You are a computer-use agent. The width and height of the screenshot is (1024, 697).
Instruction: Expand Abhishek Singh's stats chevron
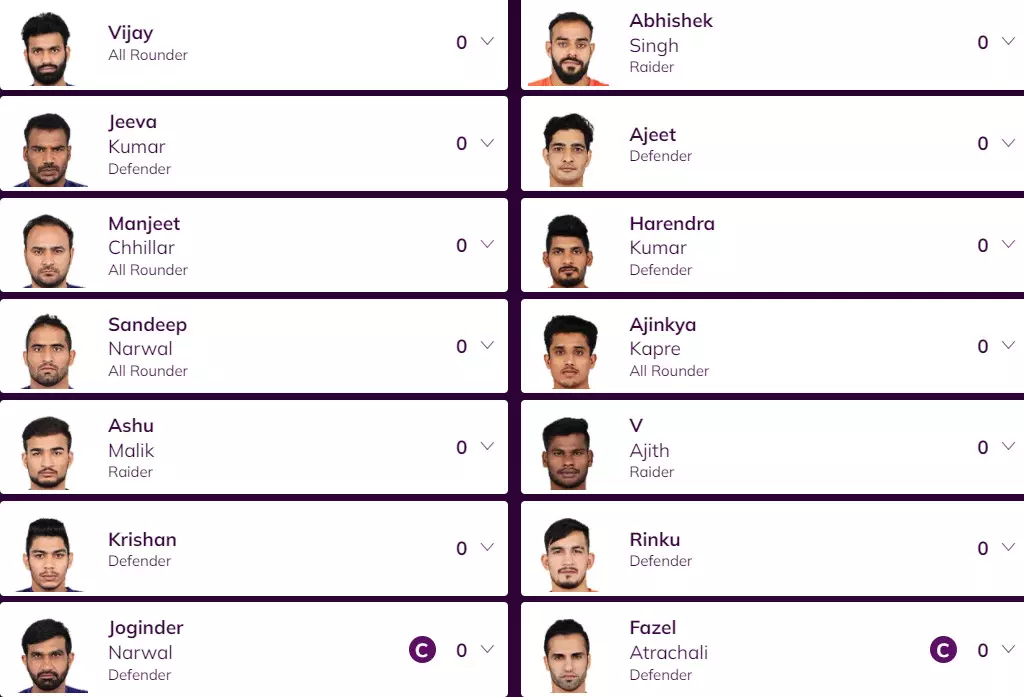tap(1007, 42)
